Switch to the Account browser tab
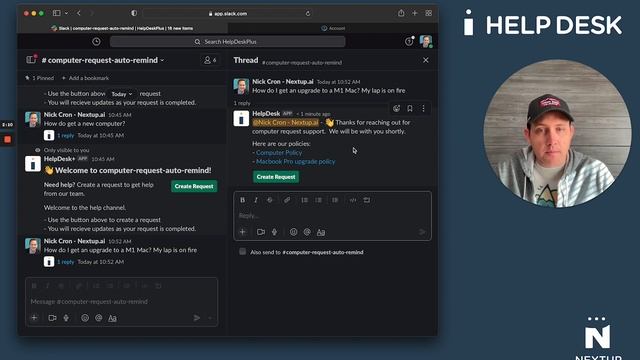Screen dimensions: 640x360 tap(333, 28)
